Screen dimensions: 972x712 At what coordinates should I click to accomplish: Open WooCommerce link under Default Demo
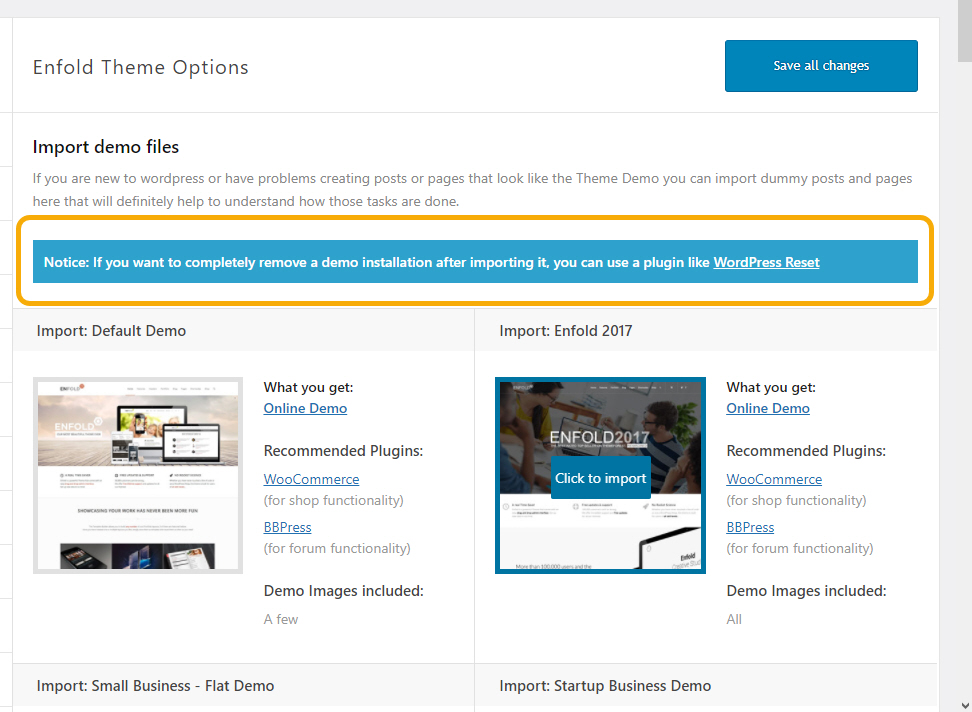pos(311,479)
